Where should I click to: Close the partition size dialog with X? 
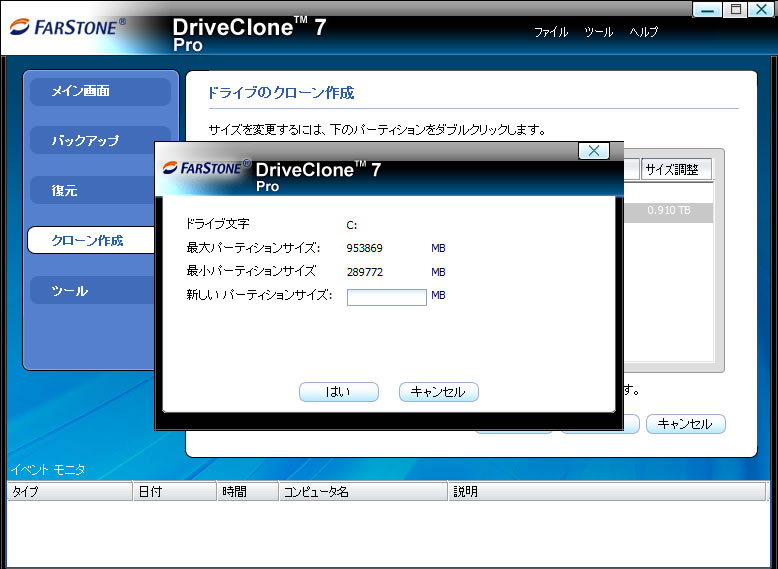pos(594,151)
